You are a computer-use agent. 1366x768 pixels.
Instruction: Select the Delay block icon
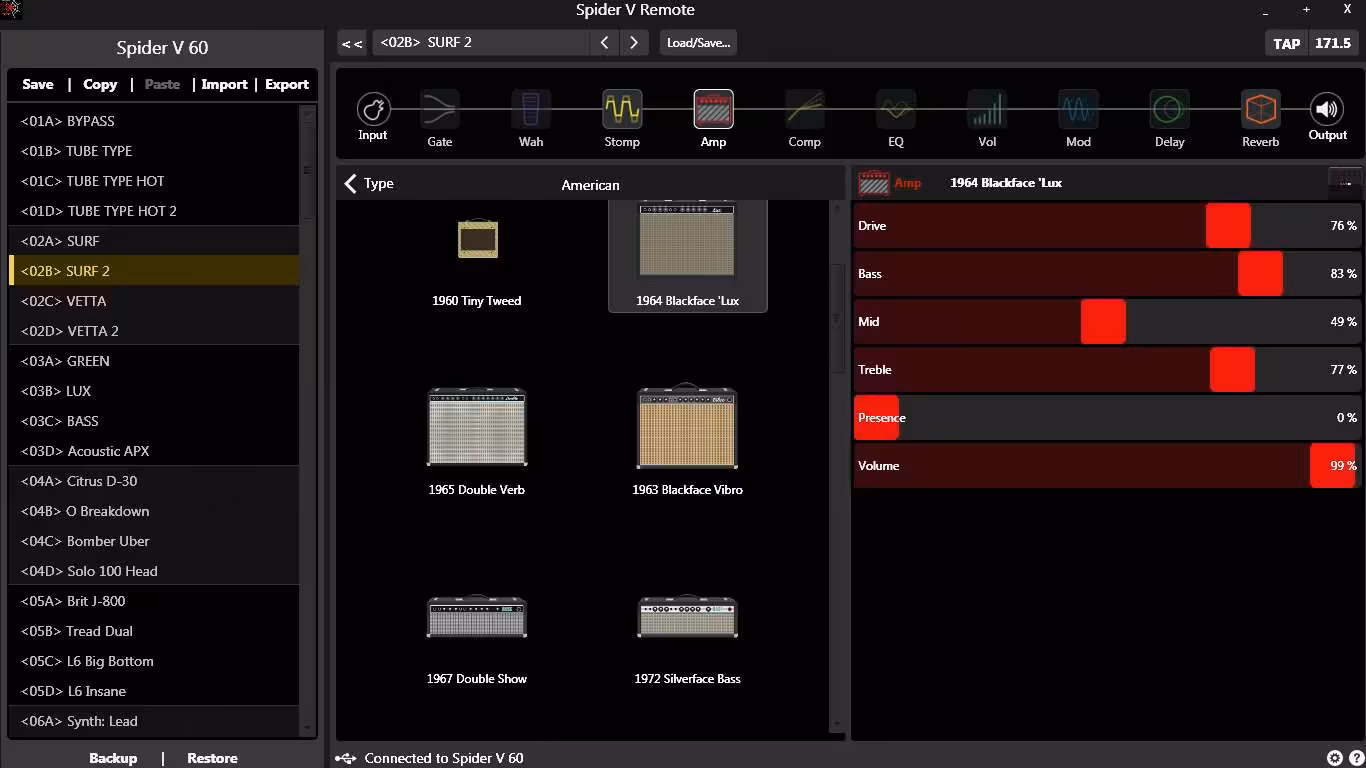click(1169, 109)
